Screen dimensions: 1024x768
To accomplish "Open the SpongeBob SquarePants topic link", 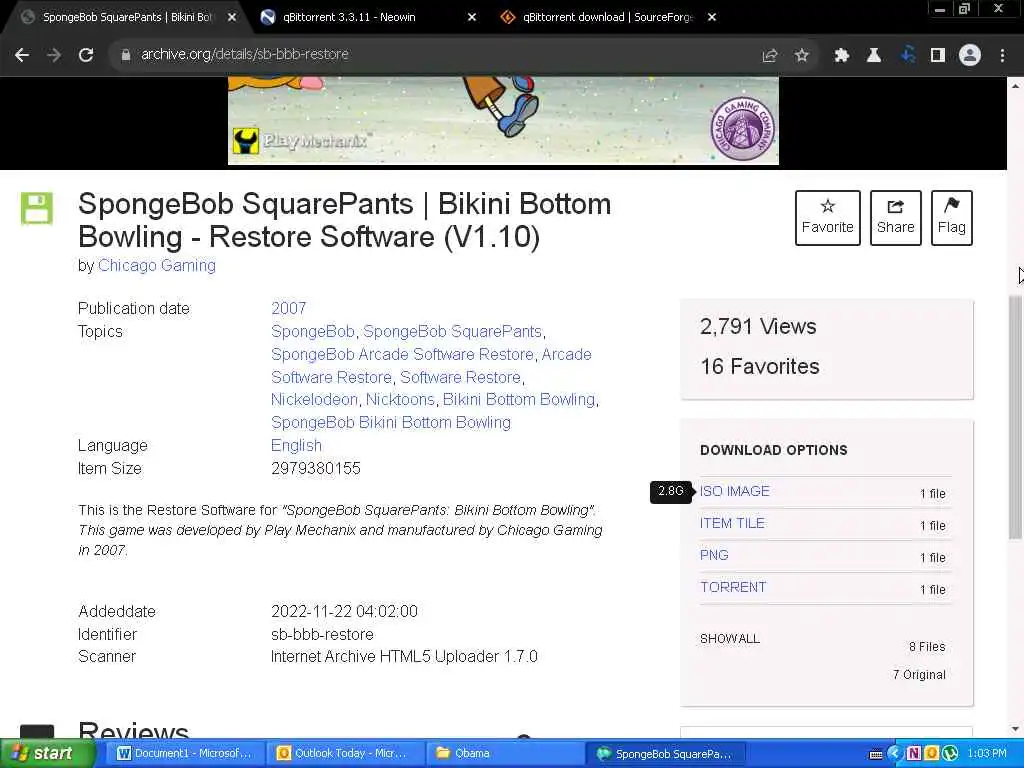I will click(x=453, y=331).
